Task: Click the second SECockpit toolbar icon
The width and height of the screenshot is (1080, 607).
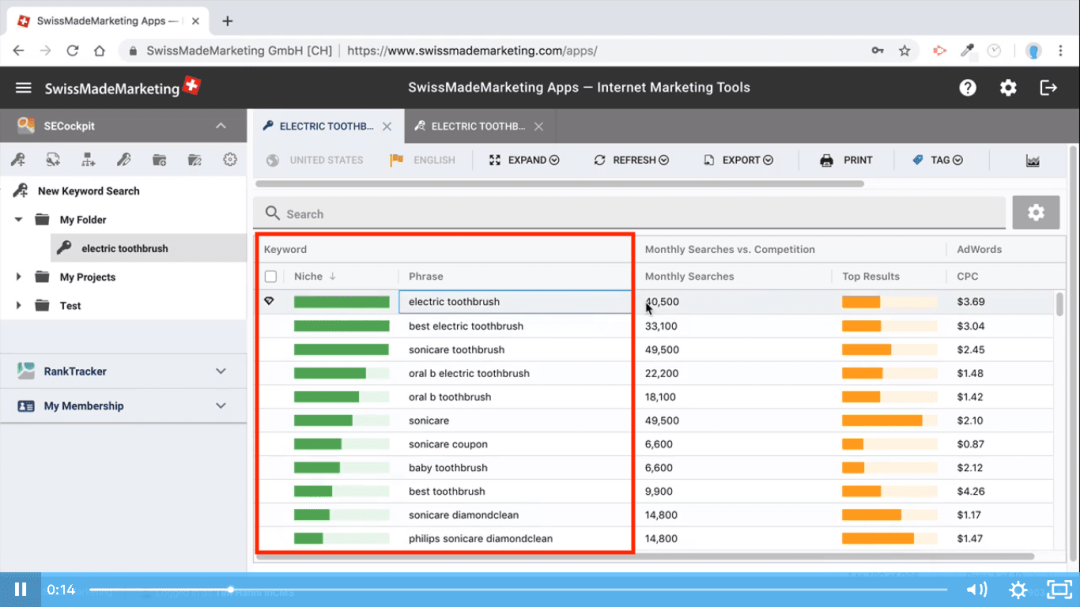Action: [53, 160]
